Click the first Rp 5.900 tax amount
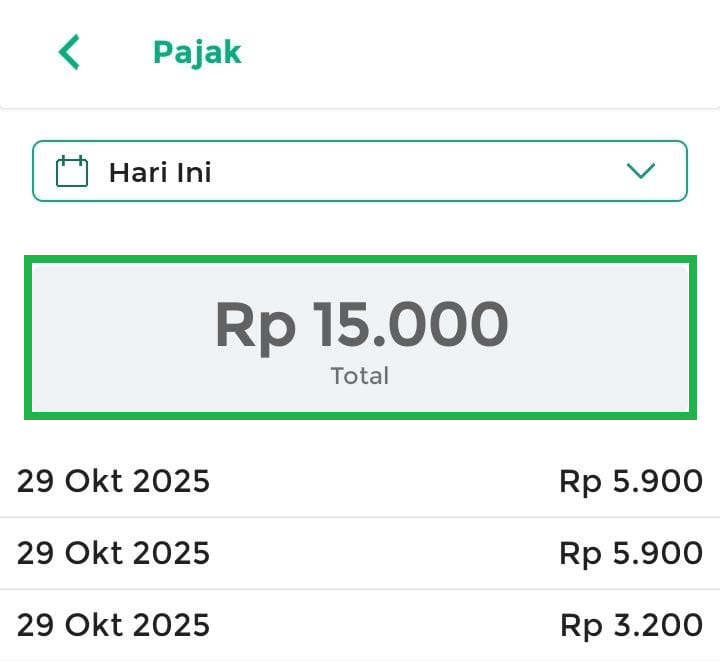 [x=630, y=482]
